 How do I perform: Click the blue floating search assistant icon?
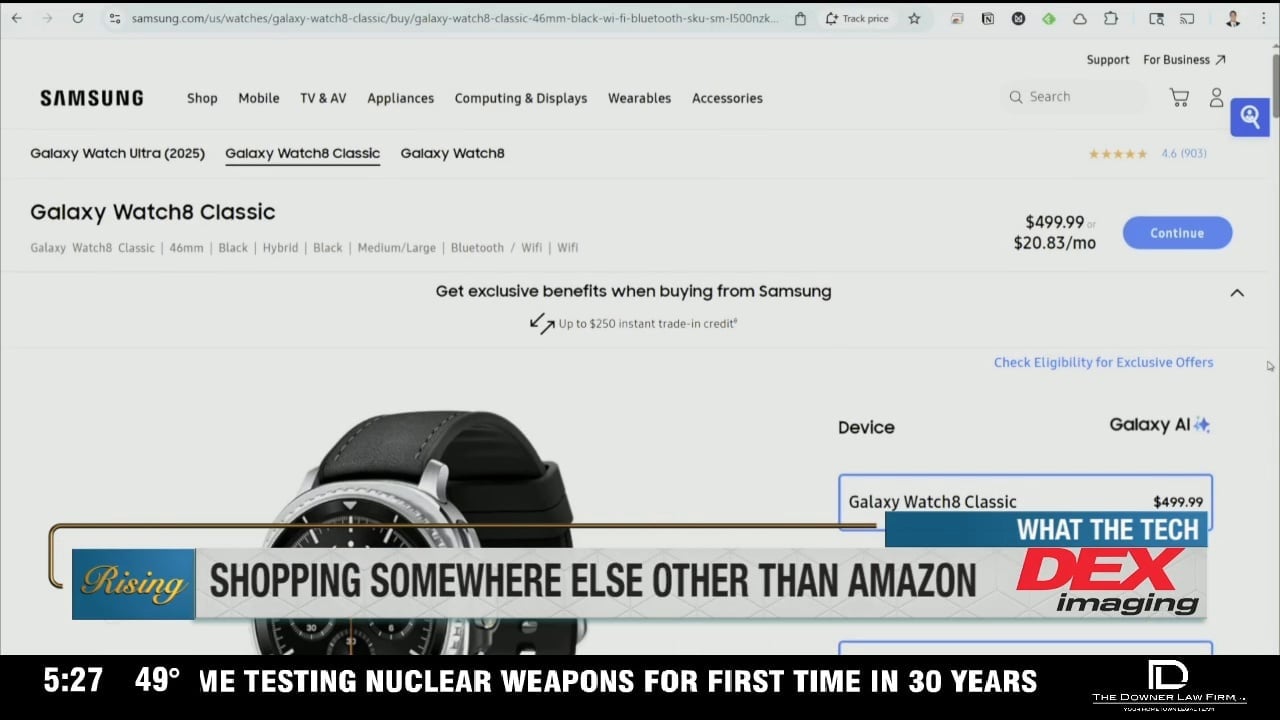(x=1249, y=117)
